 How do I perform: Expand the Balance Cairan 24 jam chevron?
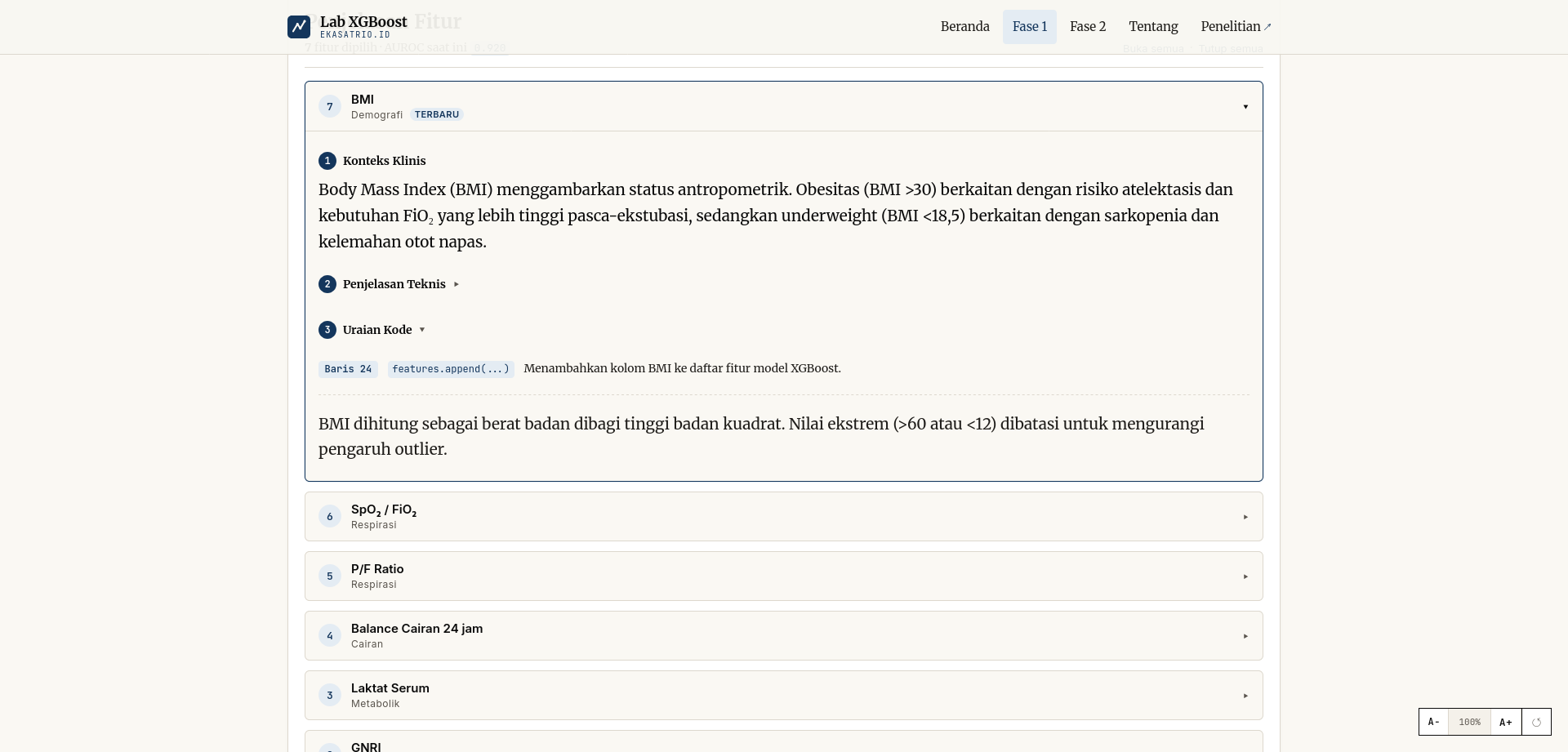coord(1245,636)
